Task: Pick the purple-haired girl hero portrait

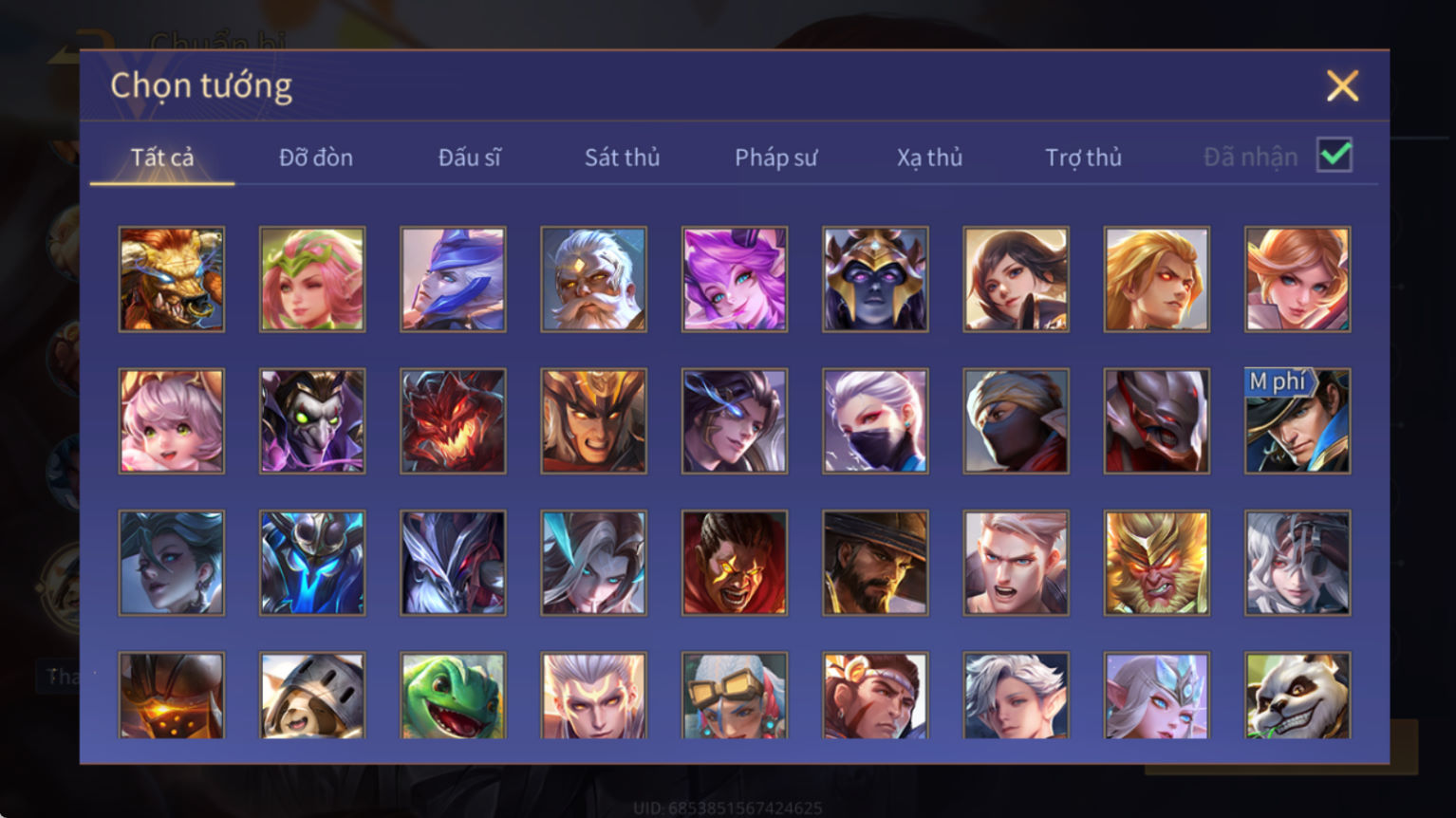Action: pos(734,279)
